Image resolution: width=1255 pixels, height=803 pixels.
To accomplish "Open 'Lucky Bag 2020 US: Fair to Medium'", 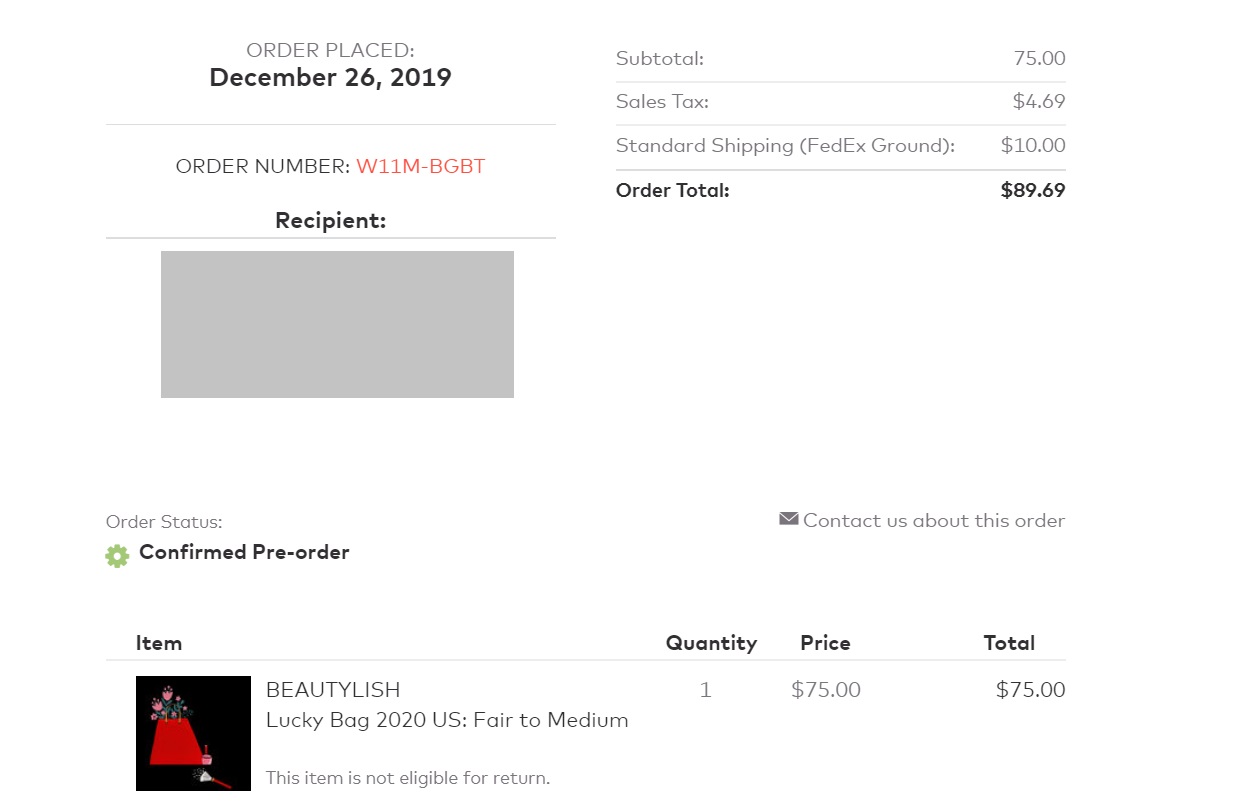I will 447,720.
